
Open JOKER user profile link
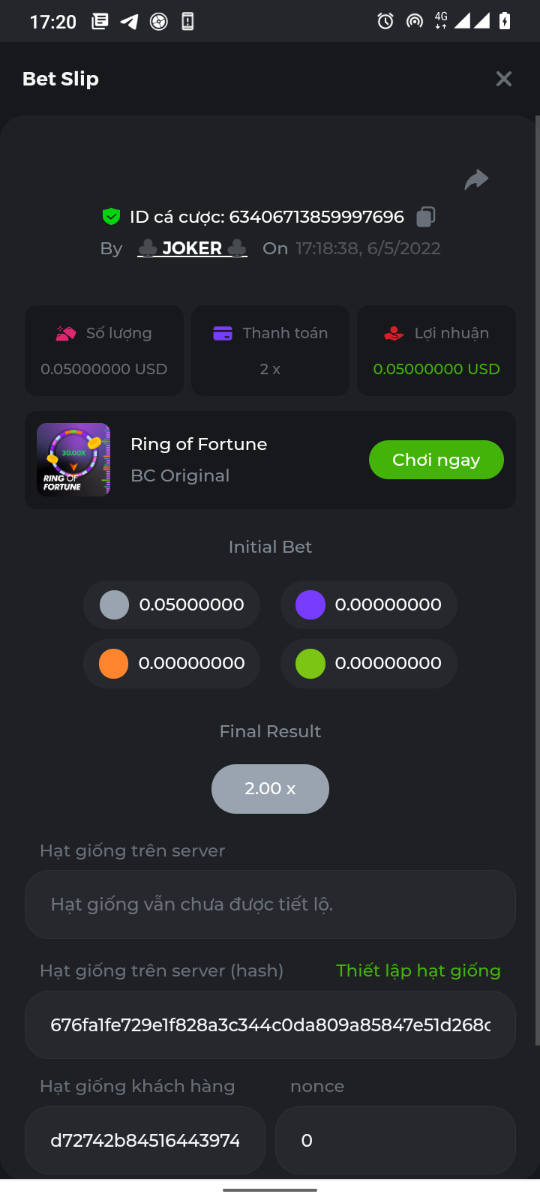[x=192, y=248]
